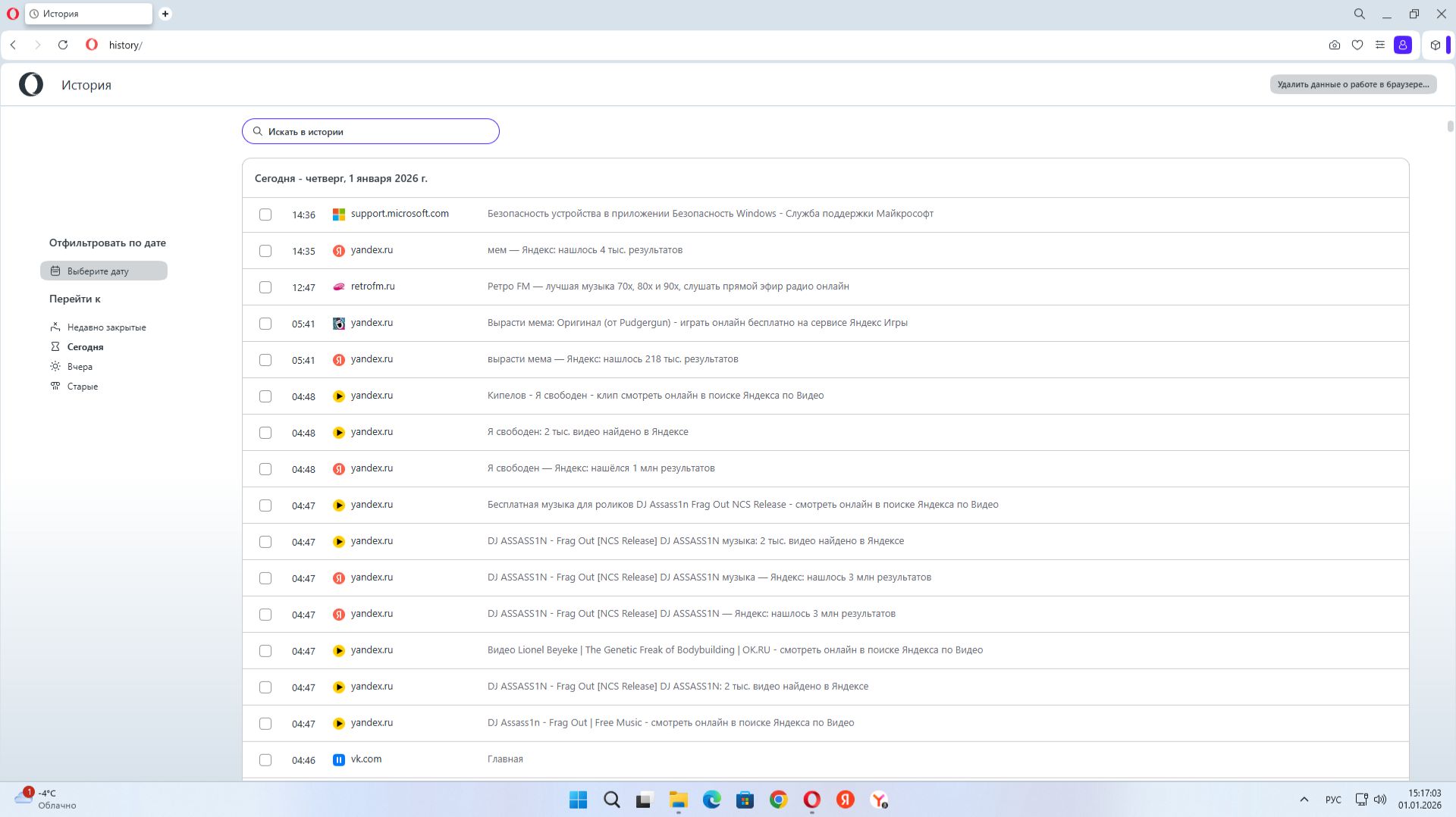This screenshot has width=1456, height=817.
Task: Select checkbox for the 14:35 мем search entry
Action: click(x=265, y=251)
